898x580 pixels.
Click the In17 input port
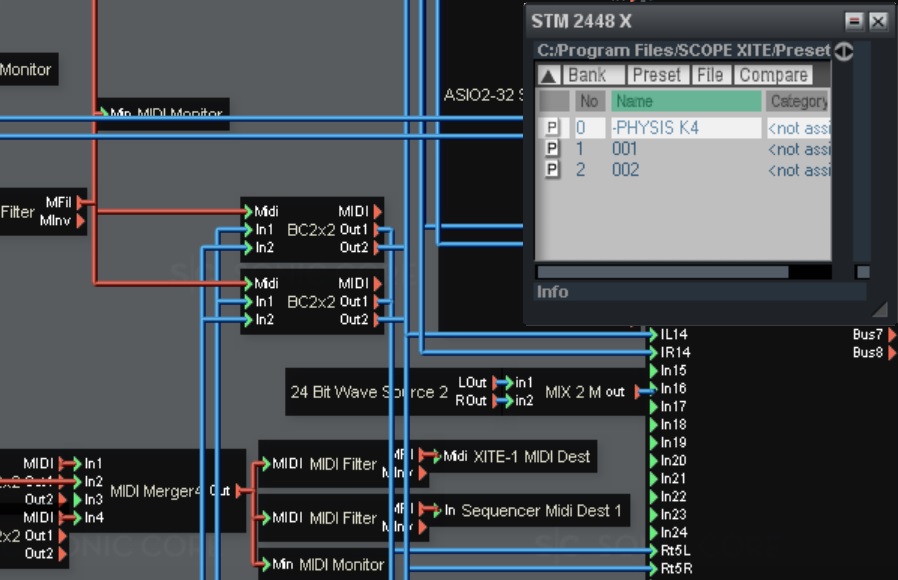(653, 407)
